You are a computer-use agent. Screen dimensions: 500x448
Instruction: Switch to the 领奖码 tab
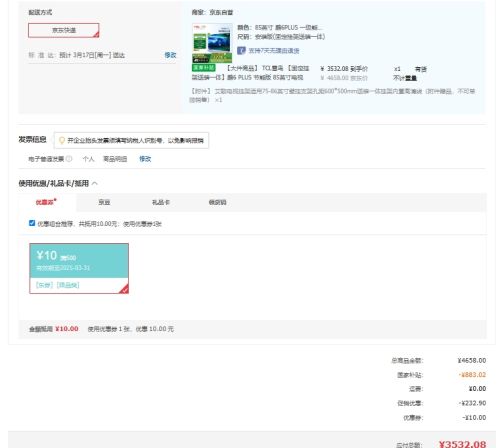coord(217,202)
